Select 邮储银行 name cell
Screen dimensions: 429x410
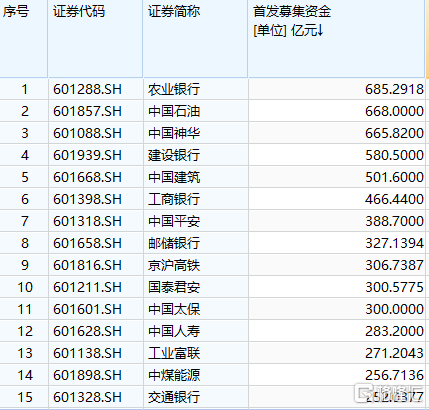click(196, 243)
